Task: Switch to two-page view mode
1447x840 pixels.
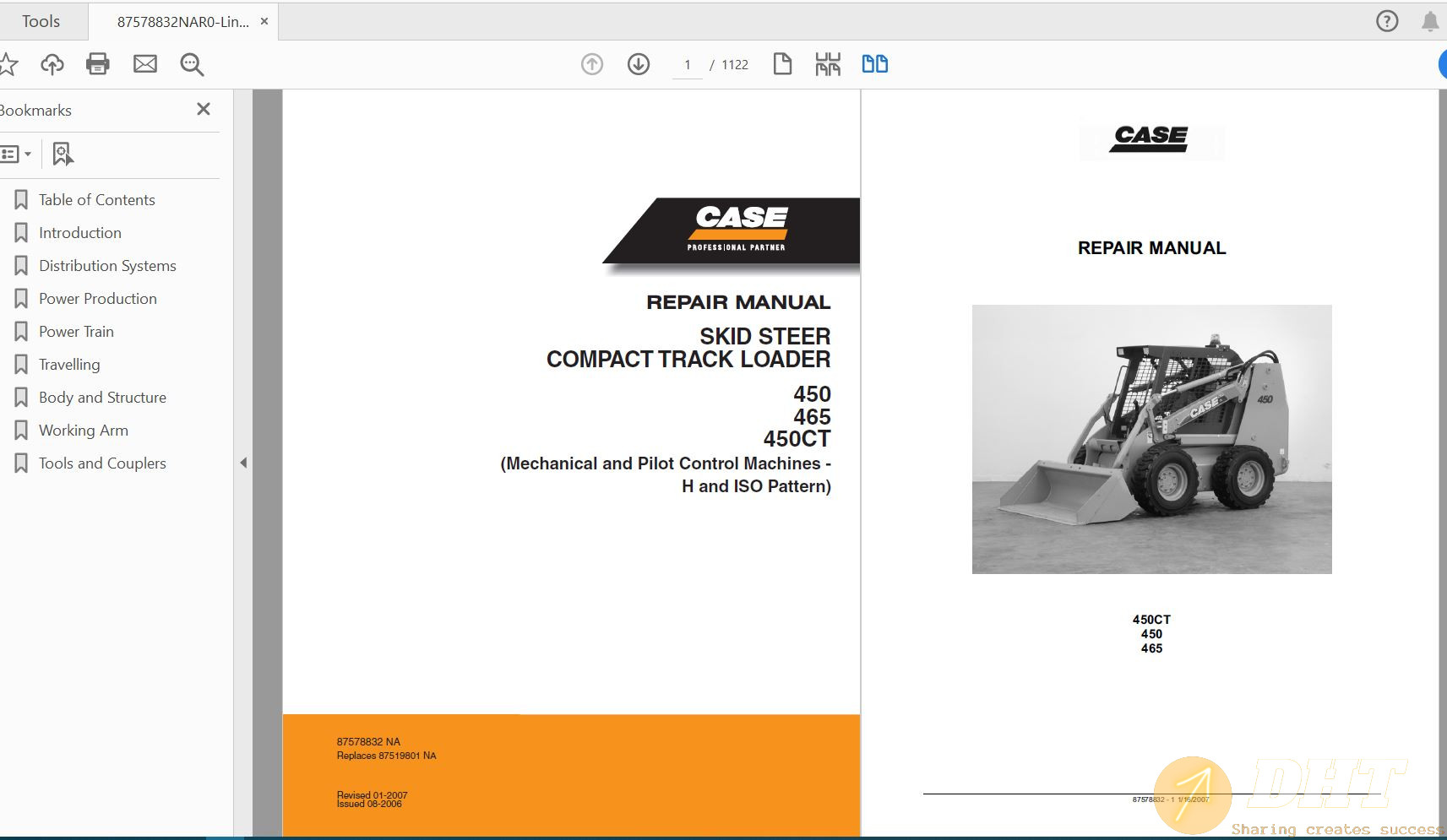Action: click(876, 63)
